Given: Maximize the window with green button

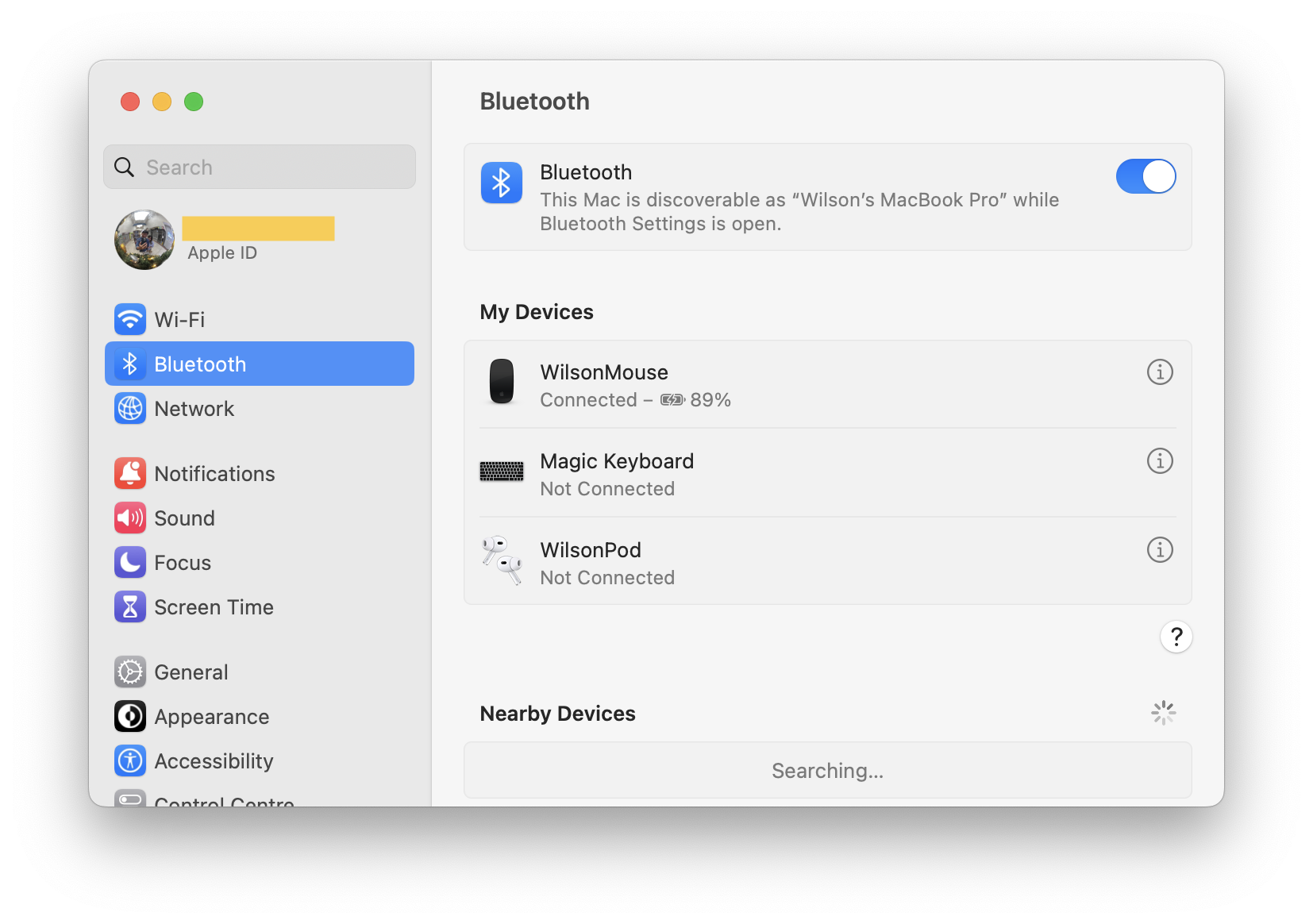Looking at the screenshot, I should pos(194,102).
